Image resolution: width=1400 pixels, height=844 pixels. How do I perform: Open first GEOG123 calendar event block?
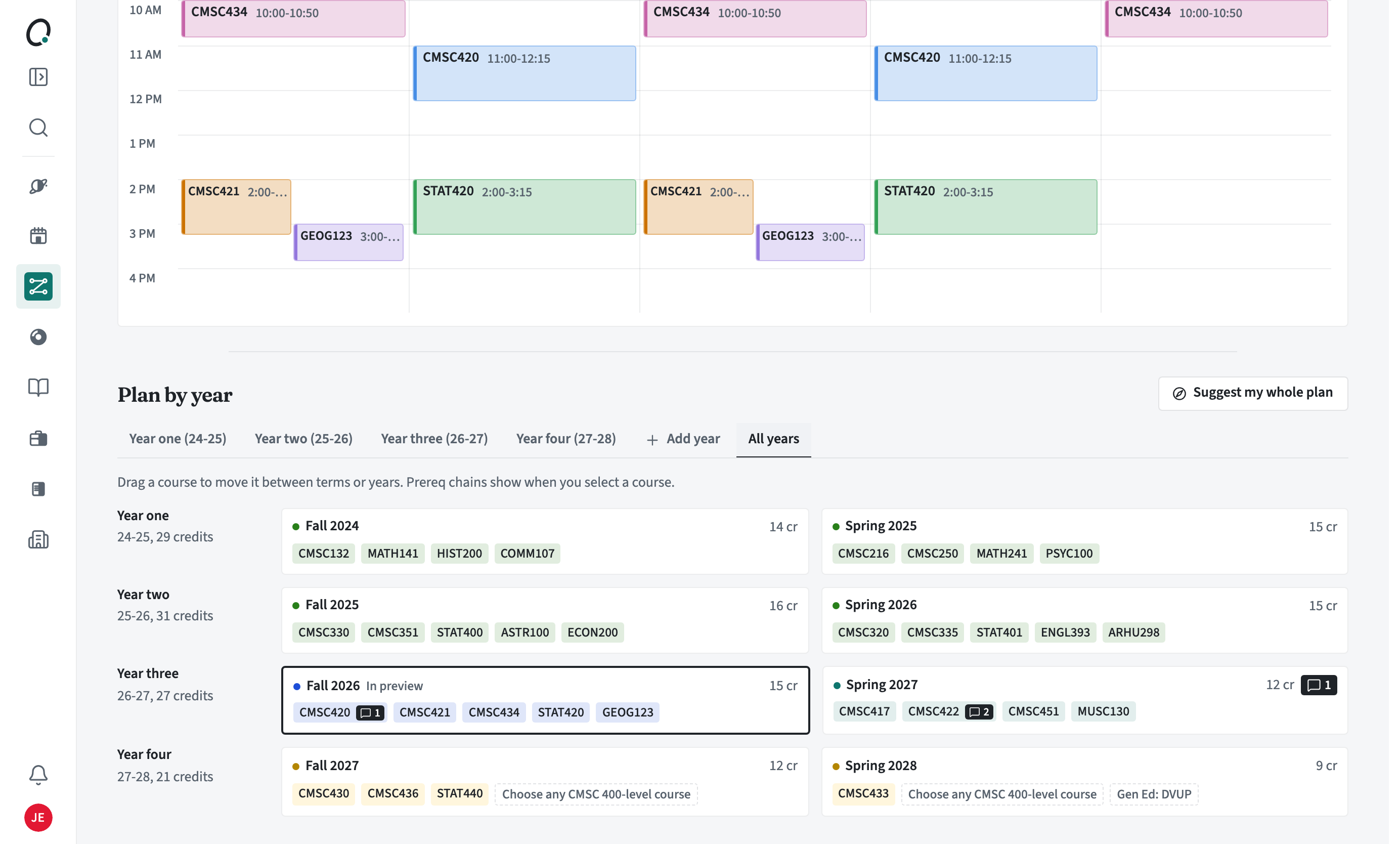point(348,243)
